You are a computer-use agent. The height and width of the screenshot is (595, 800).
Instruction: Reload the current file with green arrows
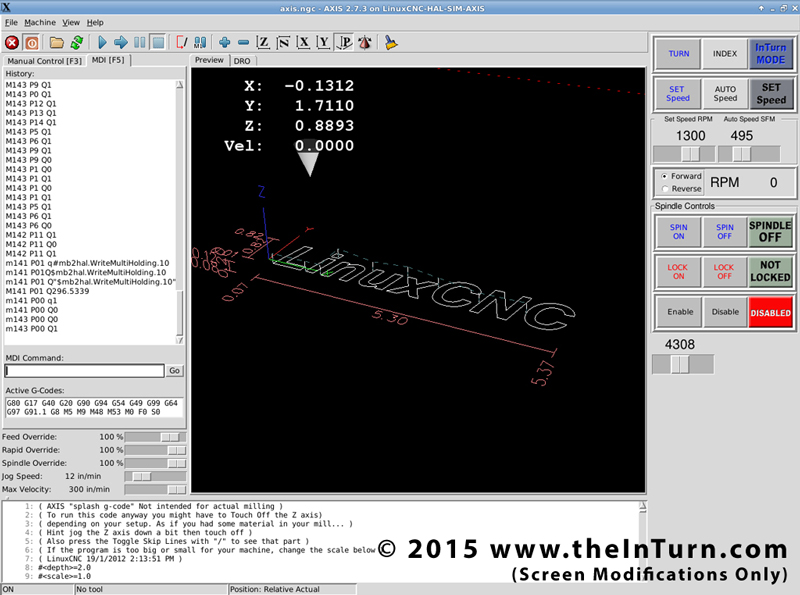point(77,43)
